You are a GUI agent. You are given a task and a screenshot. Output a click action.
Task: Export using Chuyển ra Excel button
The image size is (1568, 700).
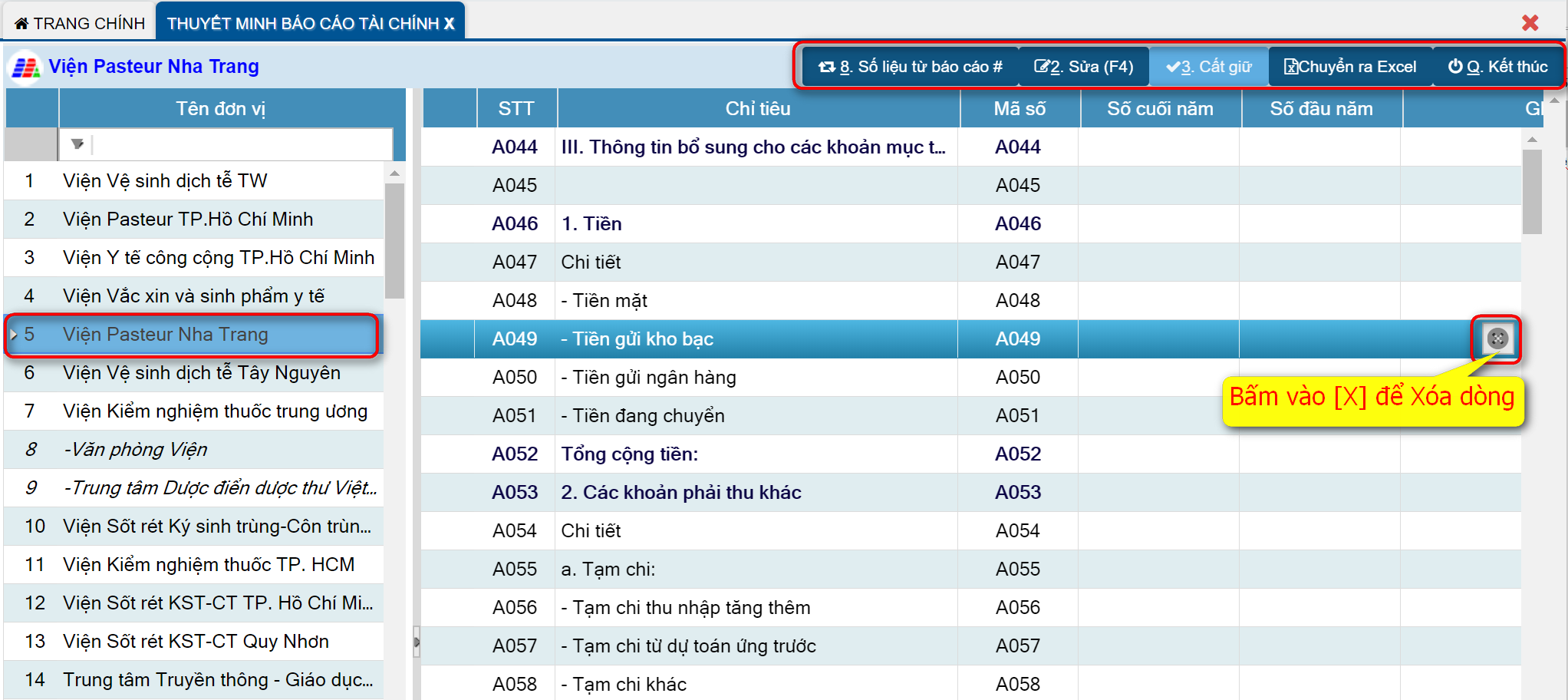point(1349,67)
